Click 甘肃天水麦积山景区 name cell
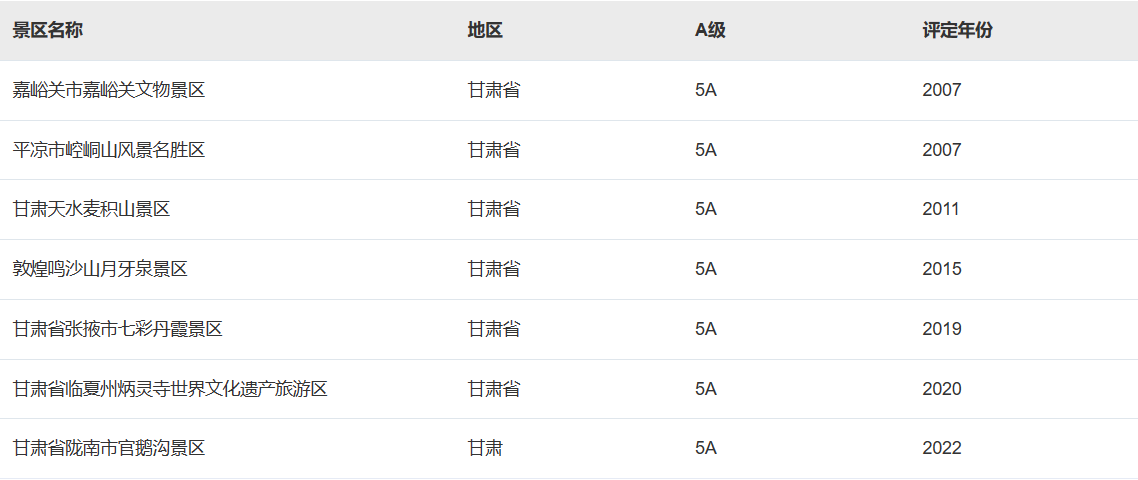The image size is (1138, 480). pos(91,209)
